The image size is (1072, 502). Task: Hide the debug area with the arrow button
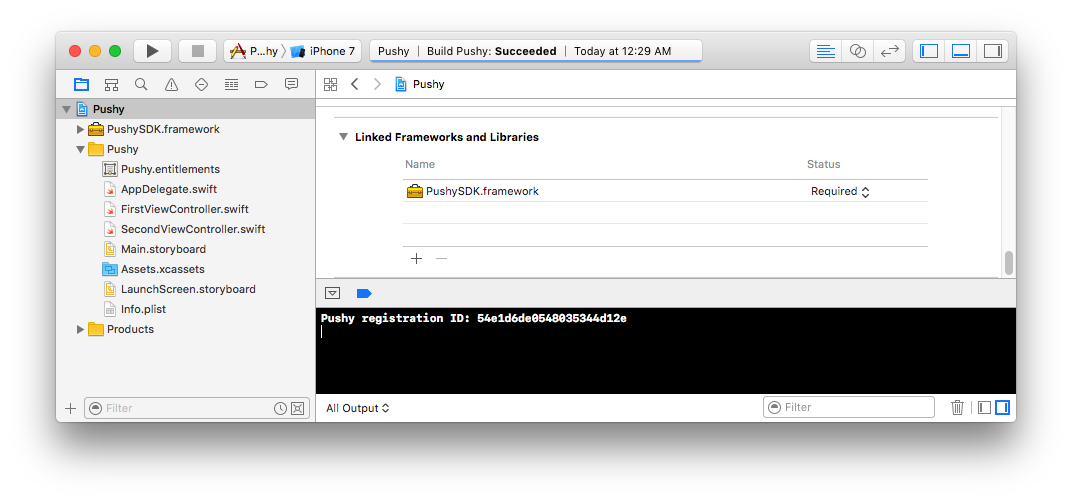(332, 293)
